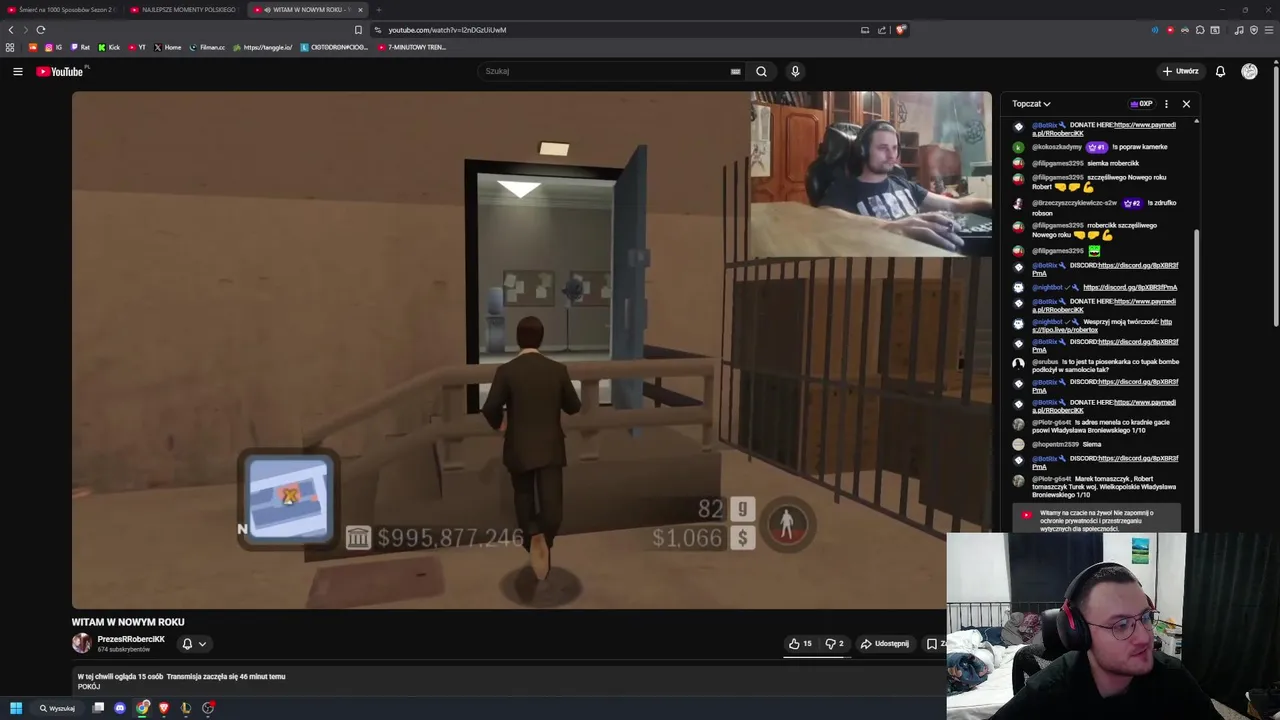
Task: Like the video with thumbs up
Action: pyautogui.click(x=800, y=644)
